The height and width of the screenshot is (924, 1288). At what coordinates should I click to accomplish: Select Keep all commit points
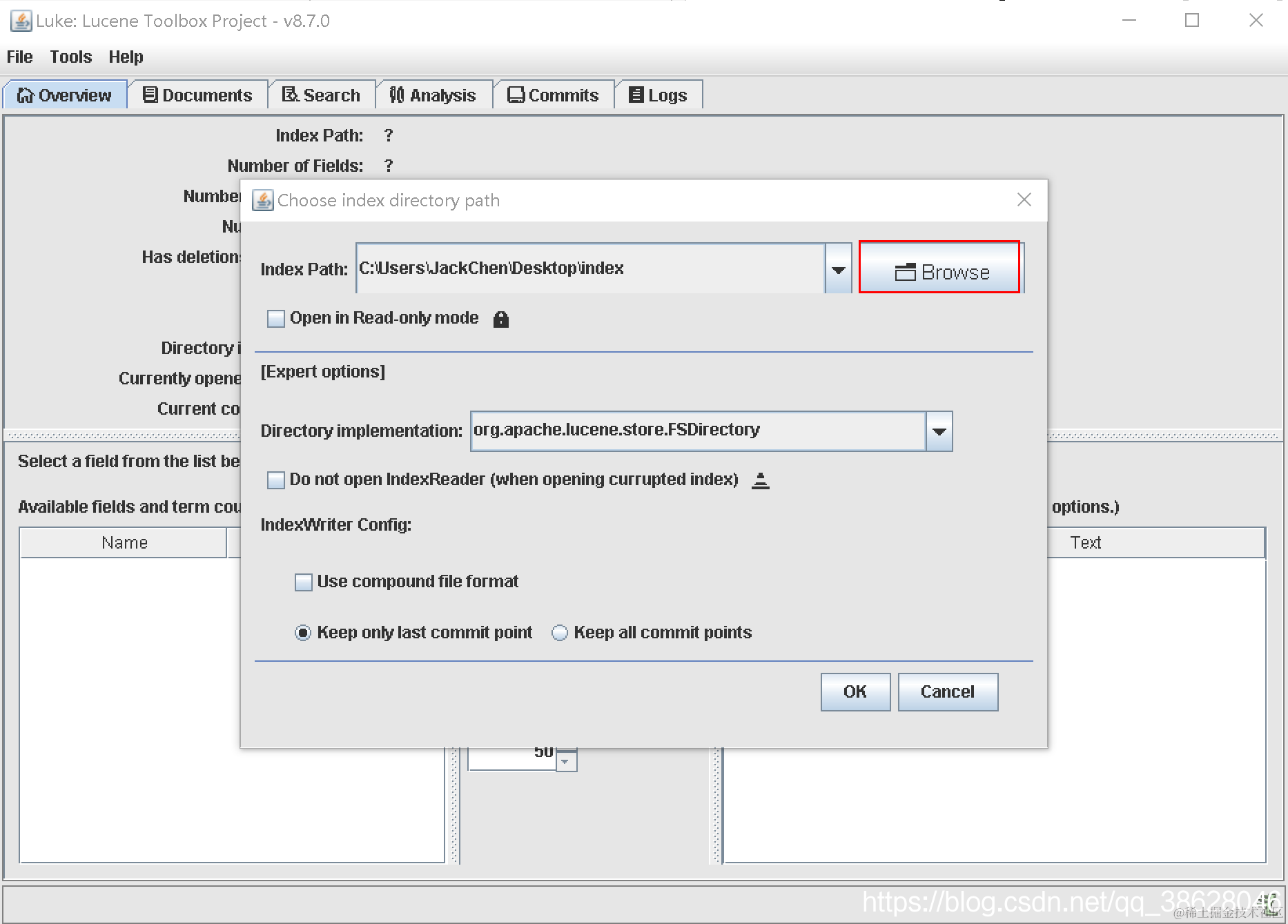(x=560, y=633)
